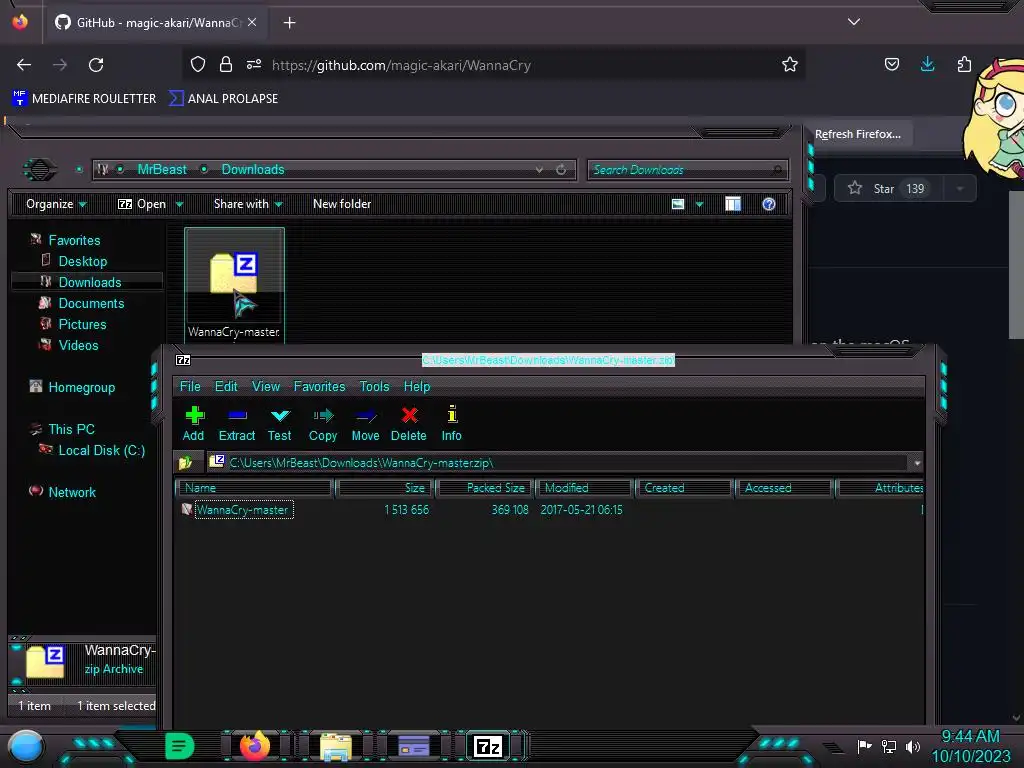Screen dimensions: 1024x768
Task: Sort 7-Zip list by Created column
Action: point(684,488)
